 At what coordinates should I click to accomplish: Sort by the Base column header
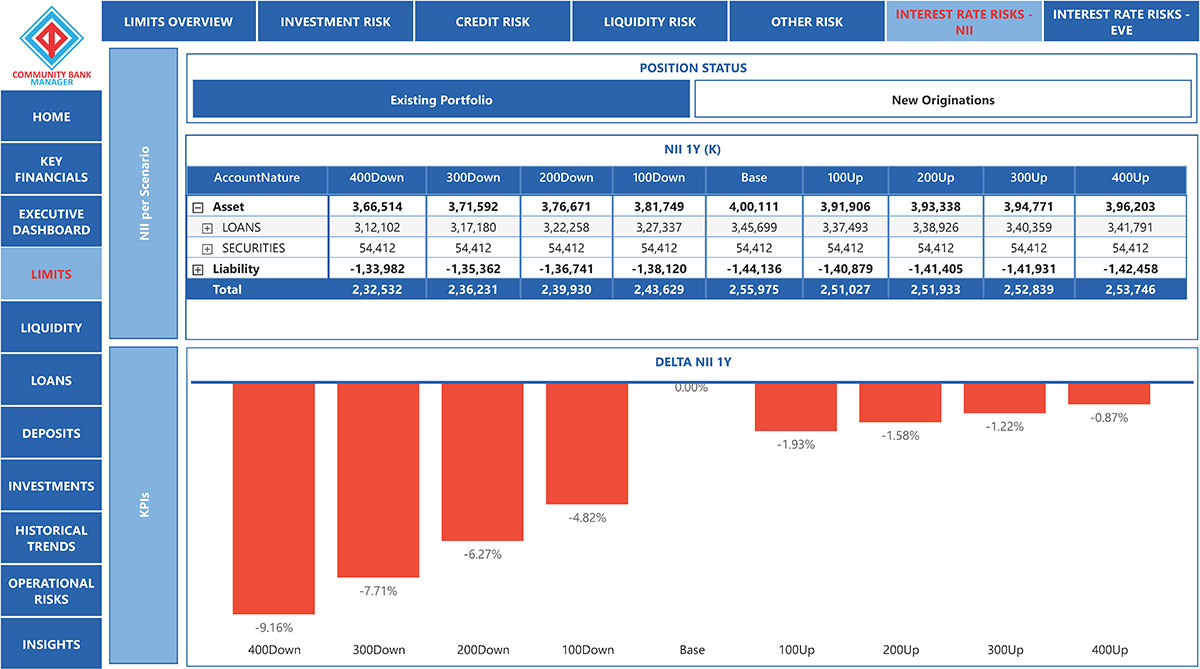pos(754,178)
